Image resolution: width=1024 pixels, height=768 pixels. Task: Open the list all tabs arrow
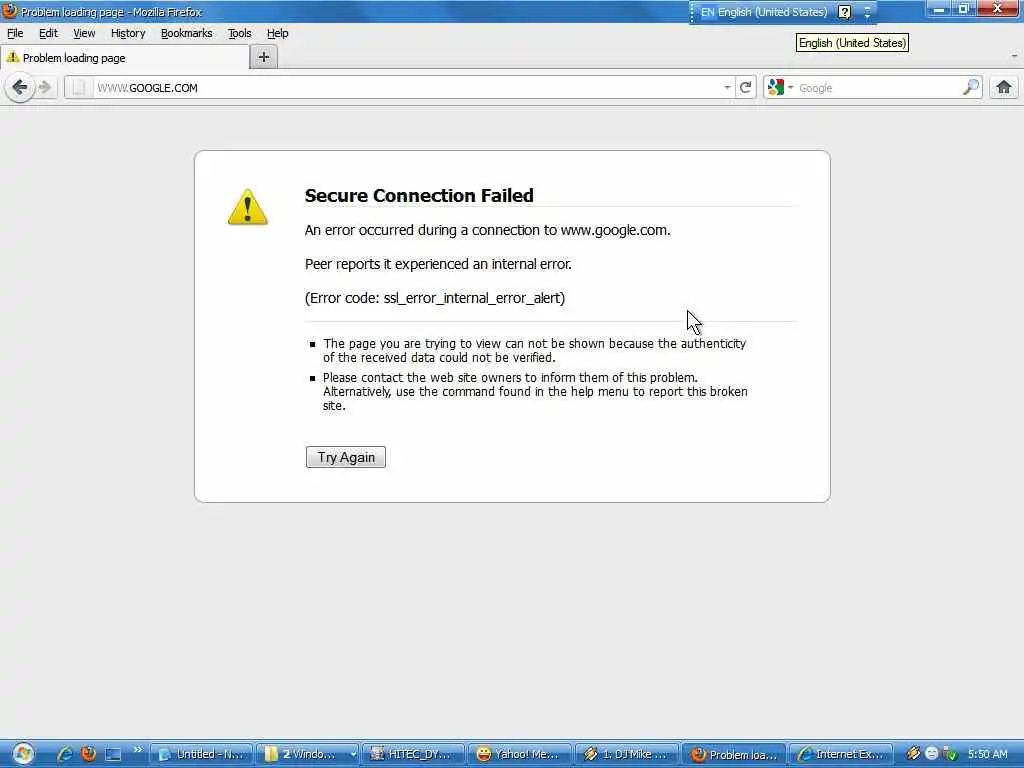pos(1014,57)
